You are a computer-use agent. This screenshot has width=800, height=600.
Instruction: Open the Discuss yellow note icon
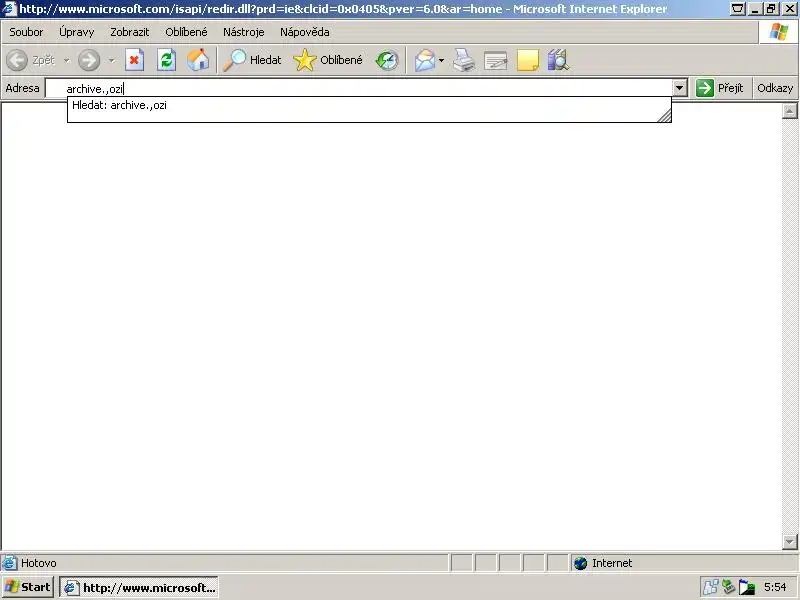tap(528, 60)
